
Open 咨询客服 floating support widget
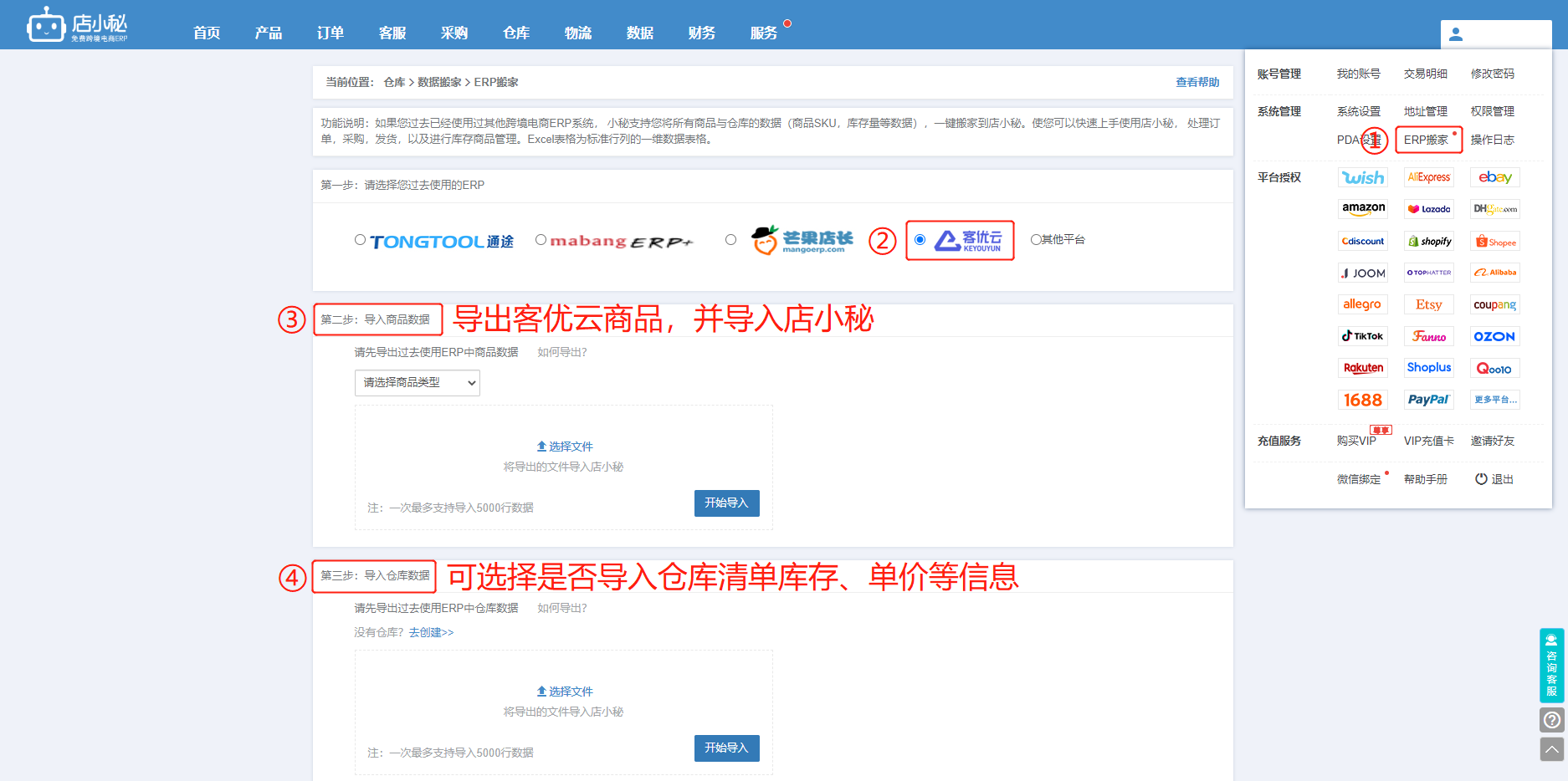(x=1552, y=666)
